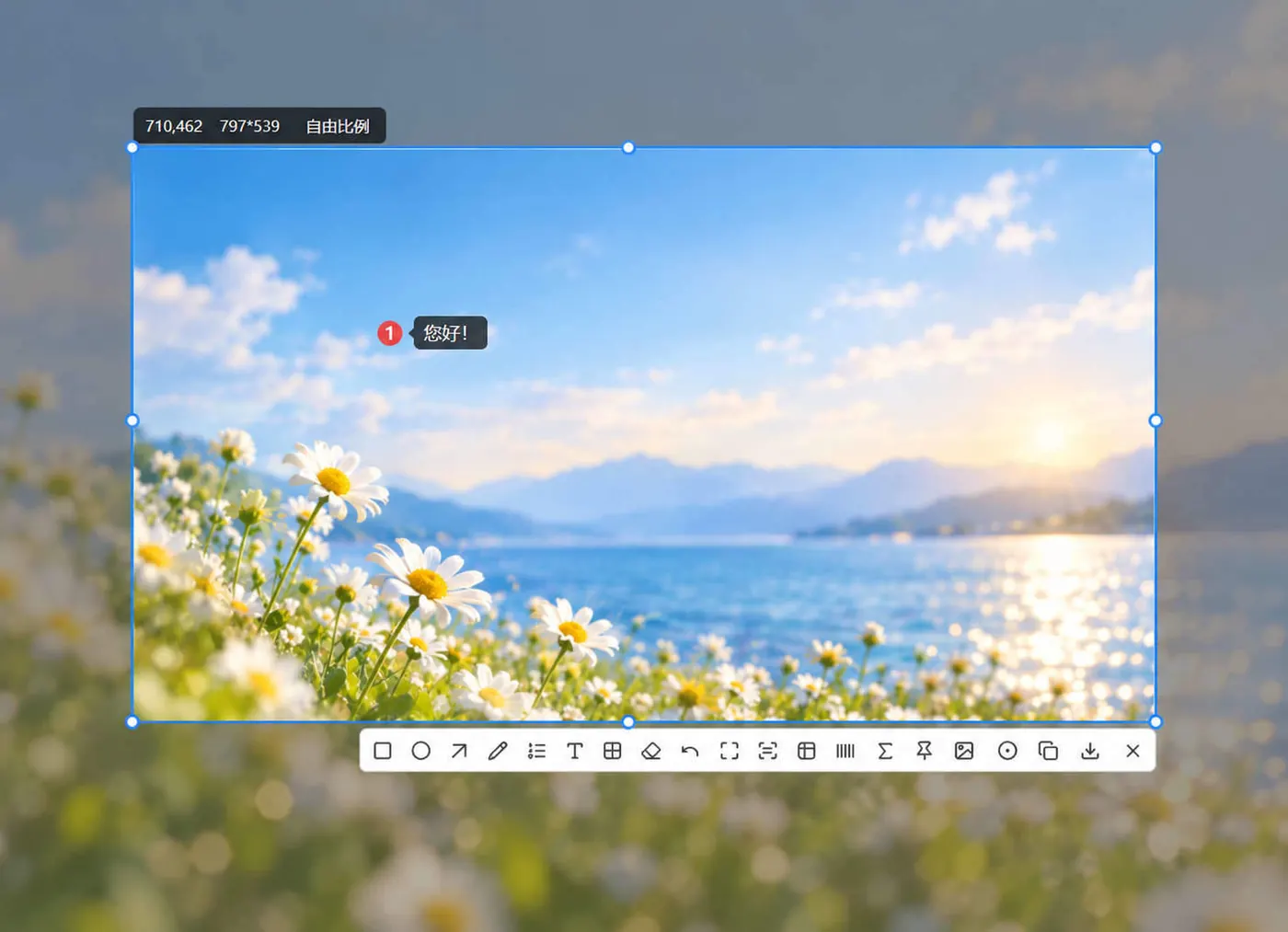
Task: Click the bottom-left corner selection handle
Action: [132, 722]
